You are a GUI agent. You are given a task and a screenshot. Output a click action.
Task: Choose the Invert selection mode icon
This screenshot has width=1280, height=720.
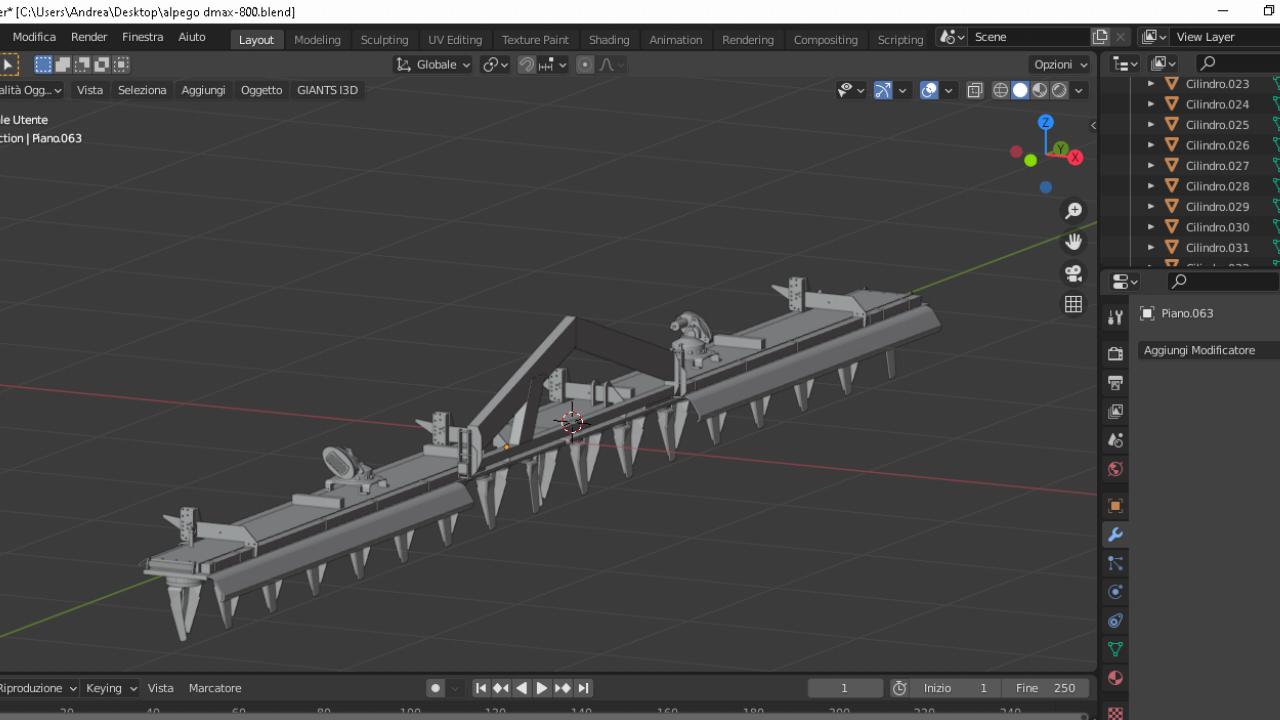tap(102, 64)
